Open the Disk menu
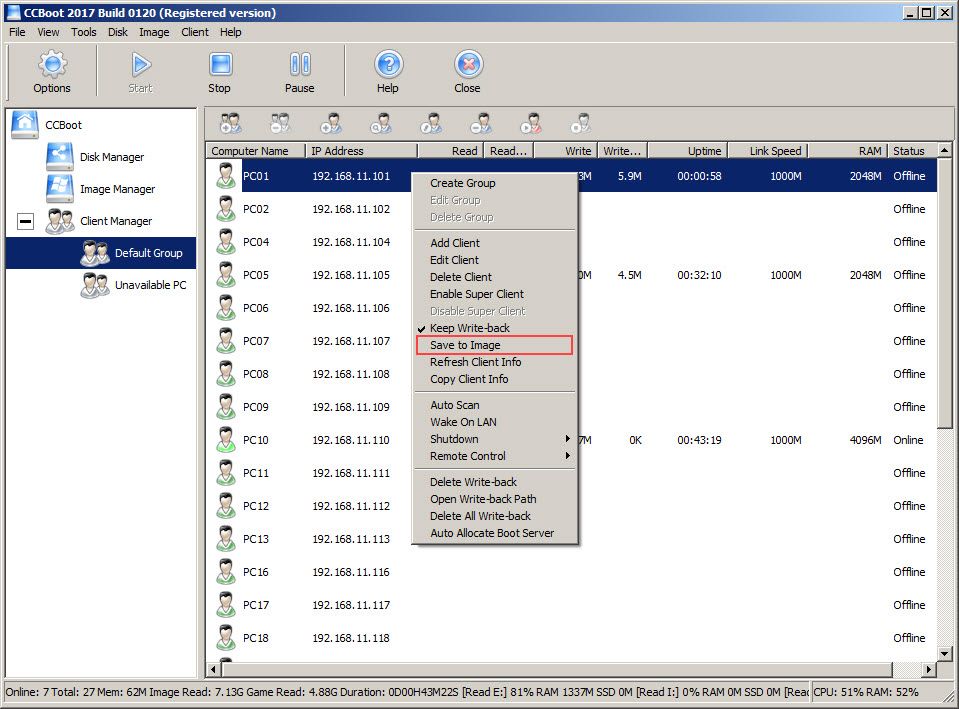 click(x=118, y=32)
